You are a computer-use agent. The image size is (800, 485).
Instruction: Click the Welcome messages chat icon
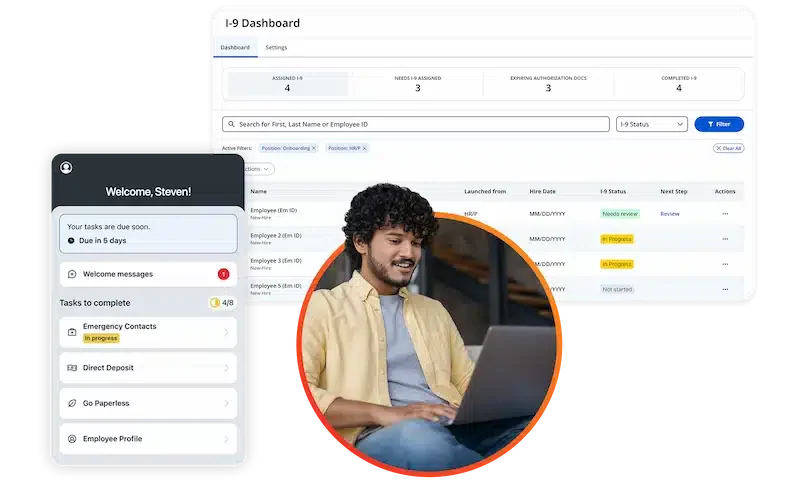click(x=72, y=274)
